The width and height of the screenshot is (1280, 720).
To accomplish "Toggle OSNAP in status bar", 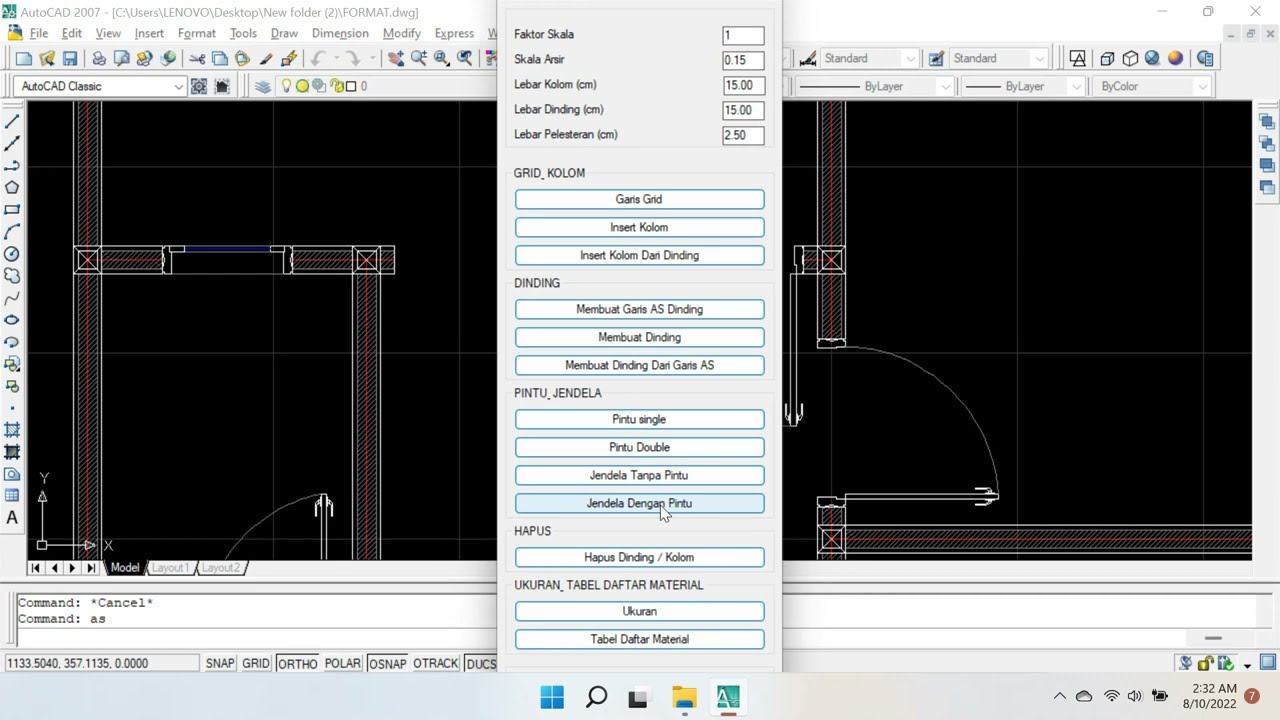I will pyautogui.click(x=387, y=663).
